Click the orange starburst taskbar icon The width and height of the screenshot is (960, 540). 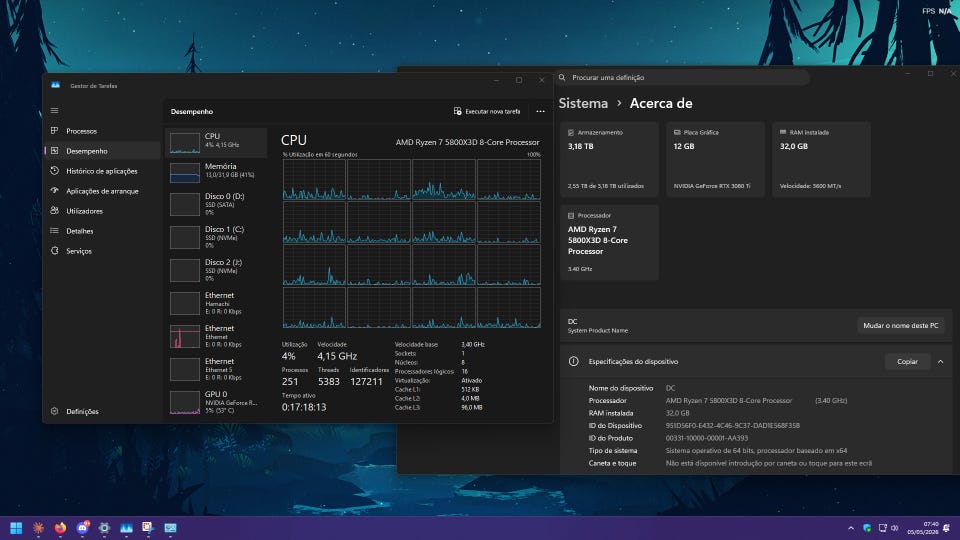pyautogui.click(x=38, y=528)
